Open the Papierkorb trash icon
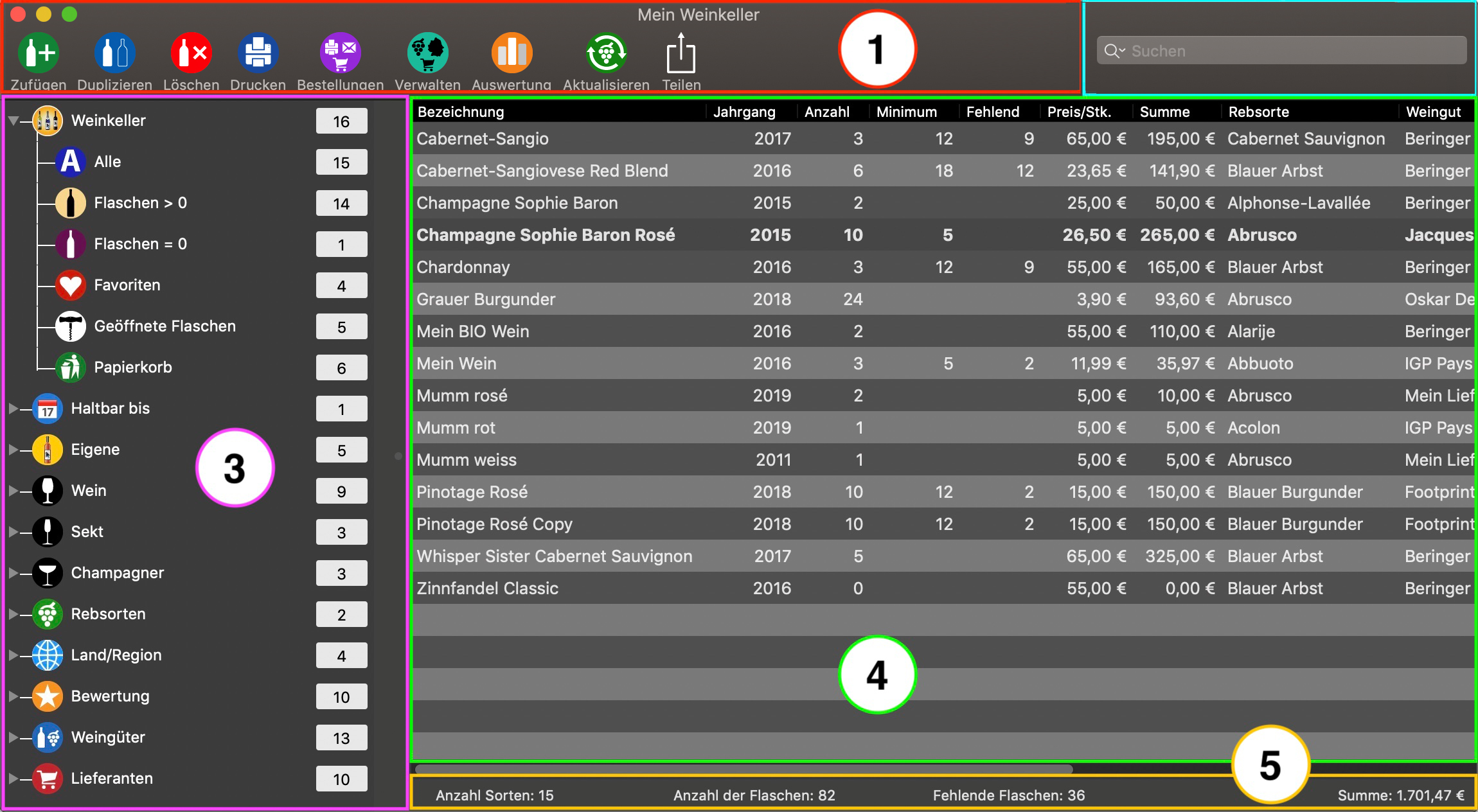Viewport: 1478px width, 812px height. click(x=71, y=367)
